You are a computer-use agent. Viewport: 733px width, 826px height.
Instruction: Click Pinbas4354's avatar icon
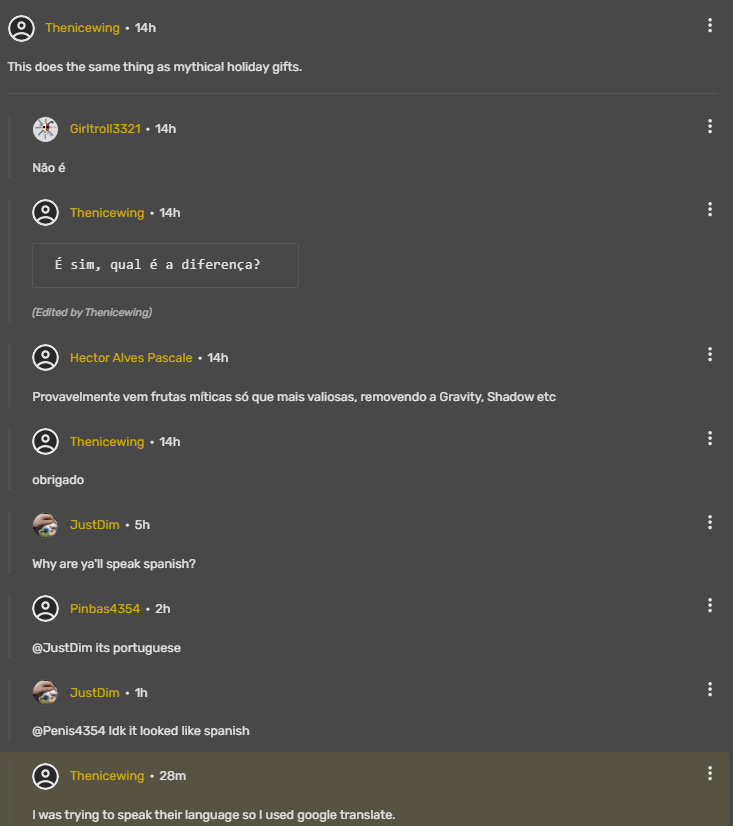pyautogui.click(x=45, y=609)
